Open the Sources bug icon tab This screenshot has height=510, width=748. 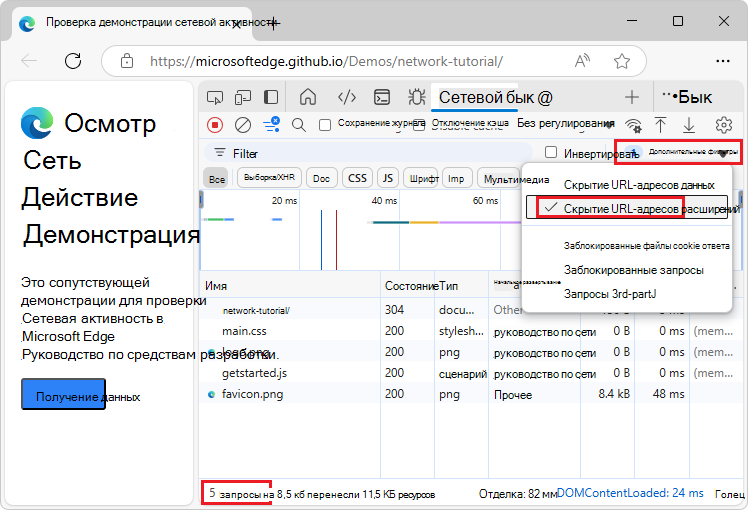pos(416,97)
